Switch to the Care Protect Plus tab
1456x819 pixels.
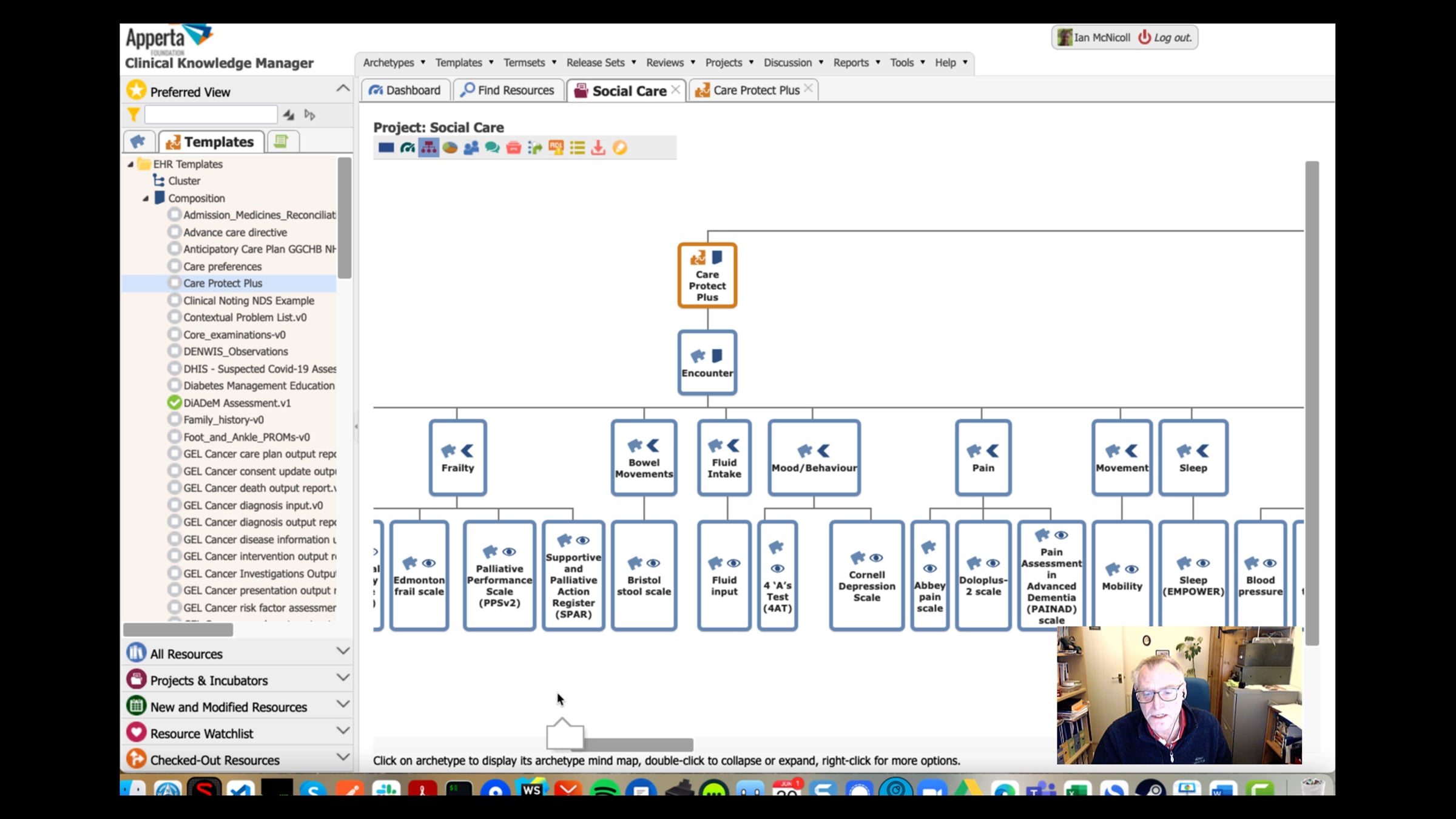(x=755, y=90)
